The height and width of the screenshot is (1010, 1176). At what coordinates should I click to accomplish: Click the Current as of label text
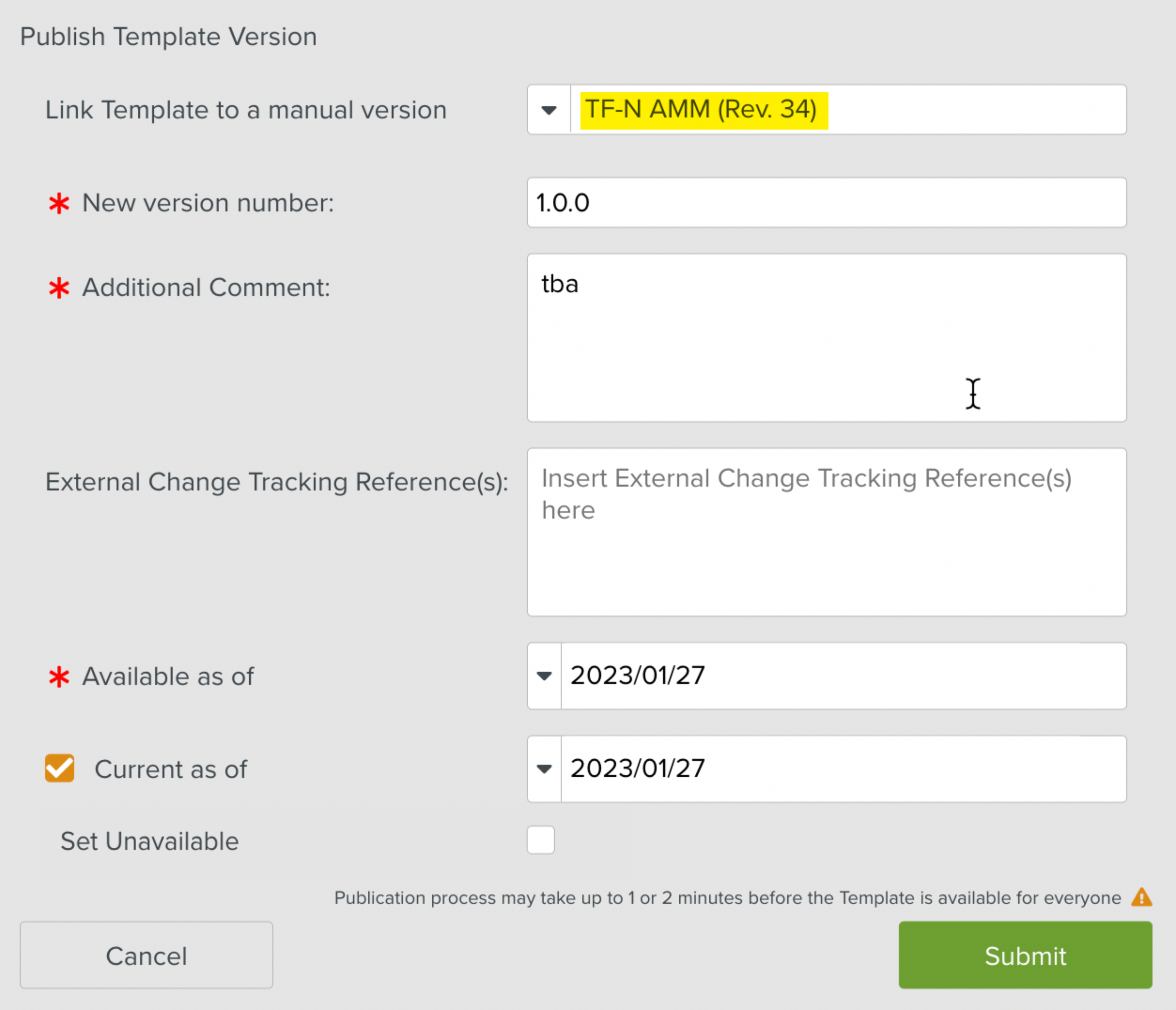[x=171, y=769]
